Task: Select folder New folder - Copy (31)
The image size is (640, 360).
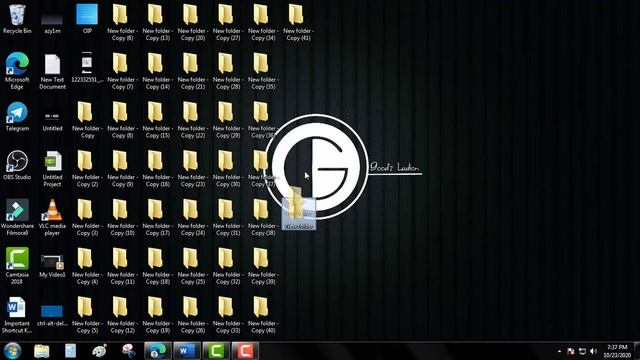Action: [228, 217]
